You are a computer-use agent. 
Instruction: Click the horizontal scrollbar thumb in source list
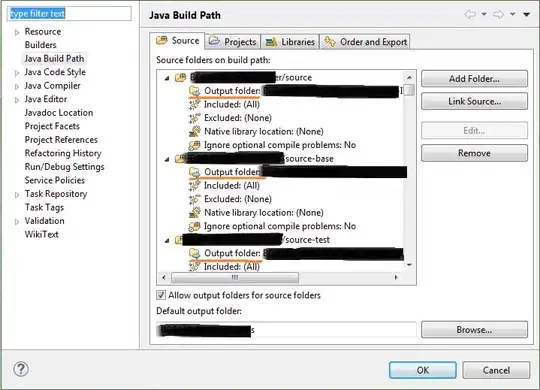tap(235, 277)
